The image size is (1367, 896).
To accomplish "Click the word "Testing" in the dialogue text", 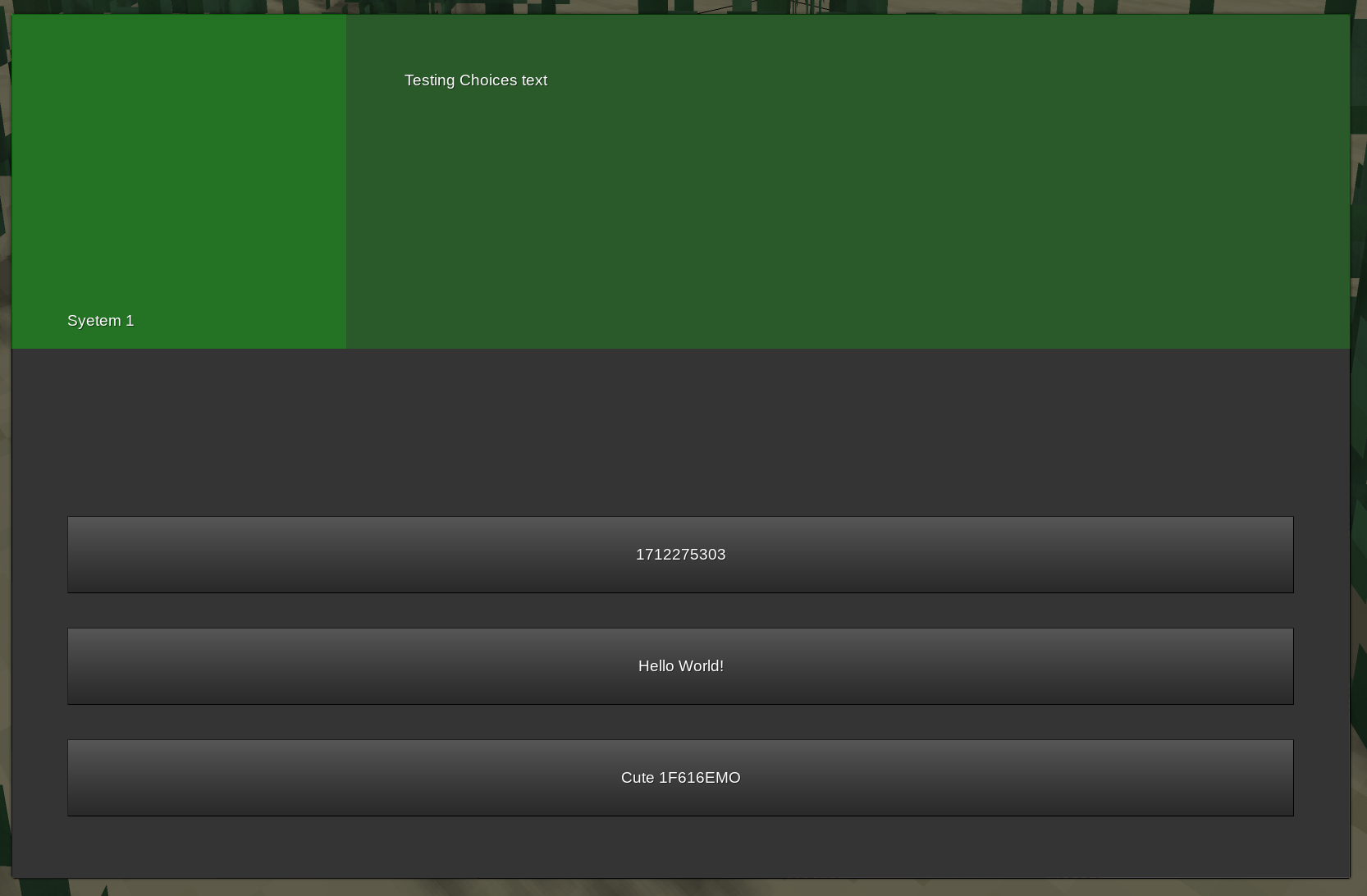I will click(x=429, y=80).
